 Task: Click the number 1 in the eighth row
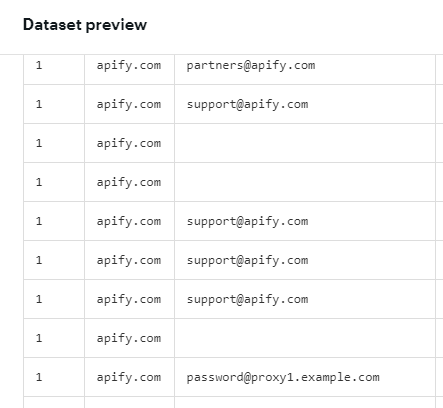[39, 338]
